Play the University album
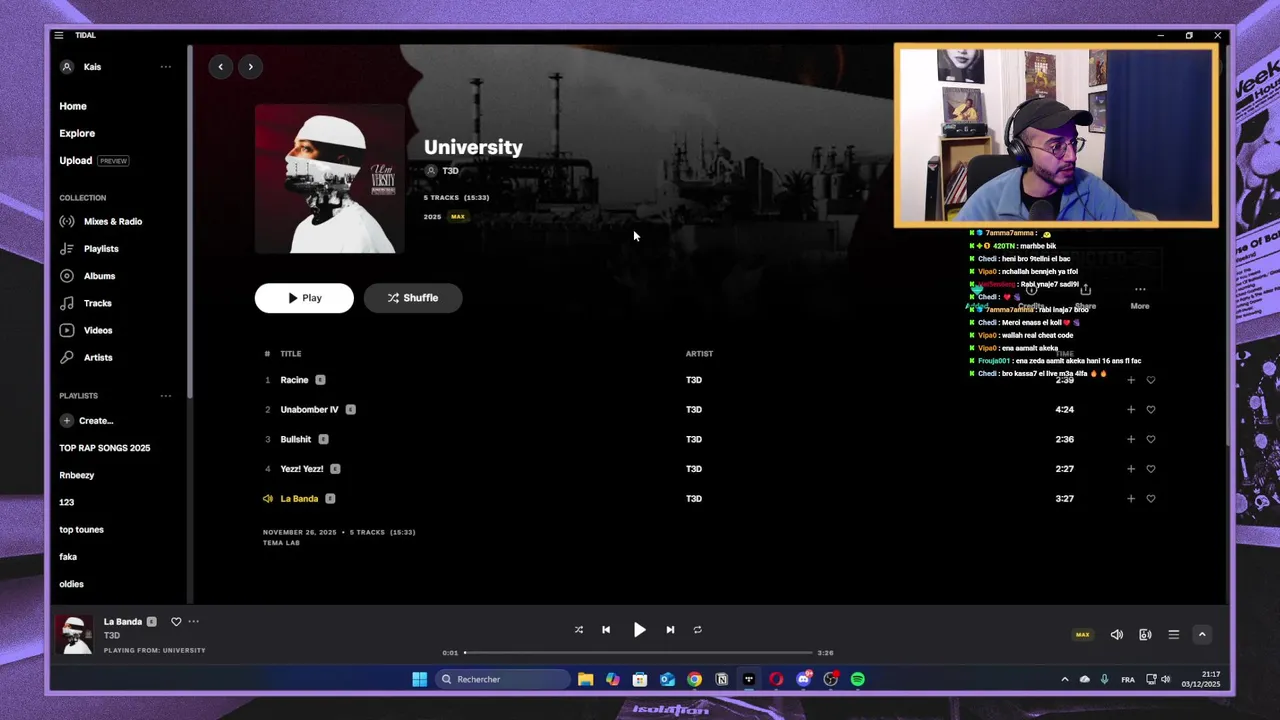The height and width of the screenshot is (720, 1280). pyautogui.click(x=304, y=298)
